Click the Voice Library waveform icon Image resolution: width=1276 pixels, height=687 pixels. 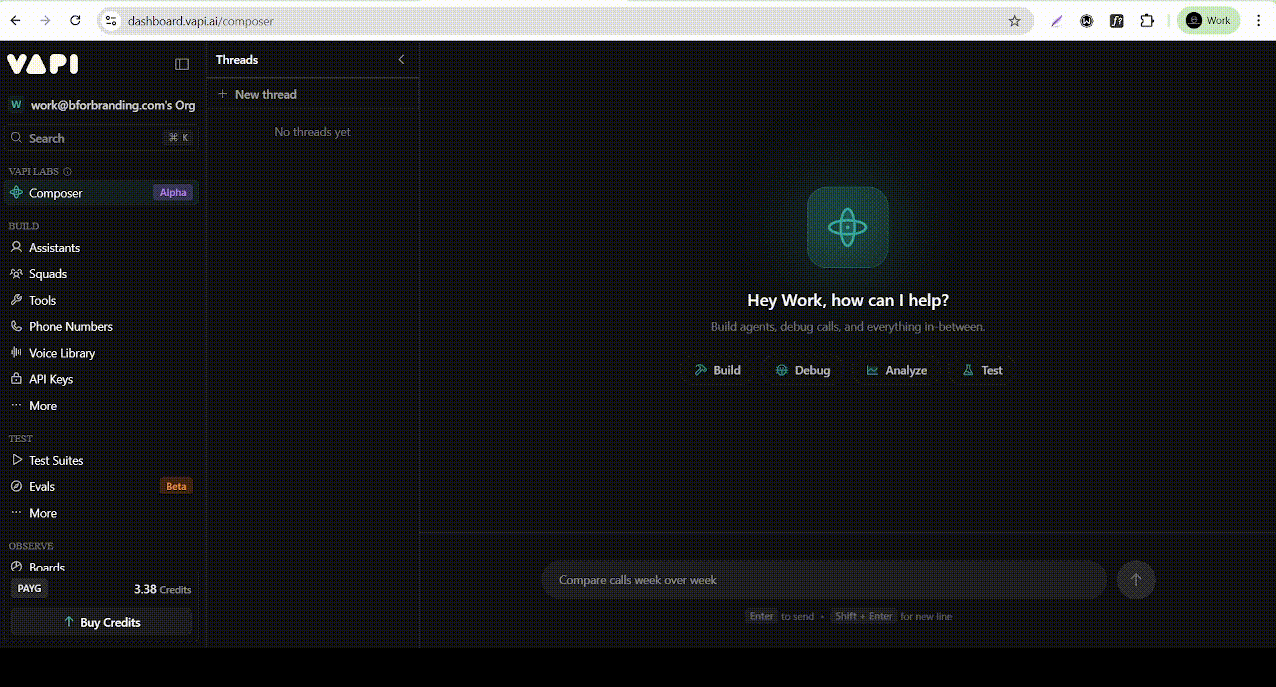pyautogui.click(x=16, y=353)
